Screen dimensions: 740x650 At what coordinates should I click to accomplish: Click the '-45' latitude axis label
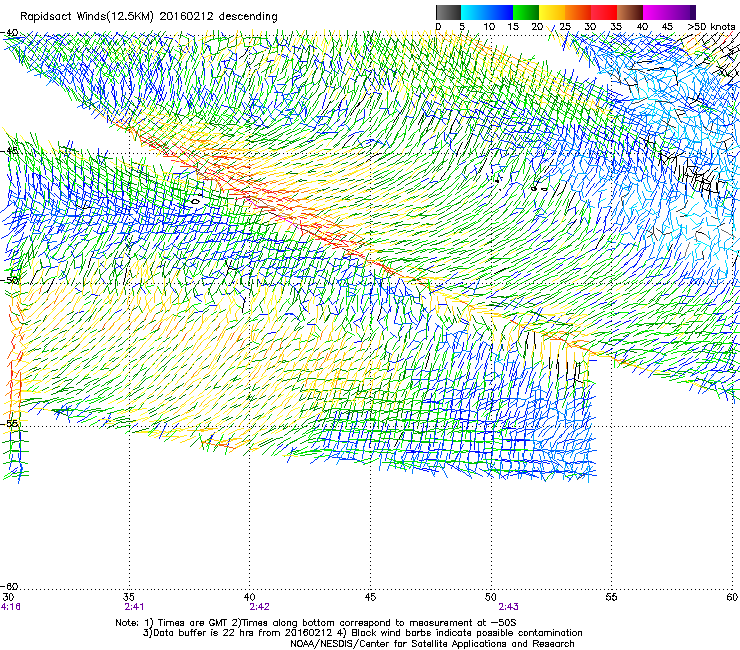click(9, 151)
